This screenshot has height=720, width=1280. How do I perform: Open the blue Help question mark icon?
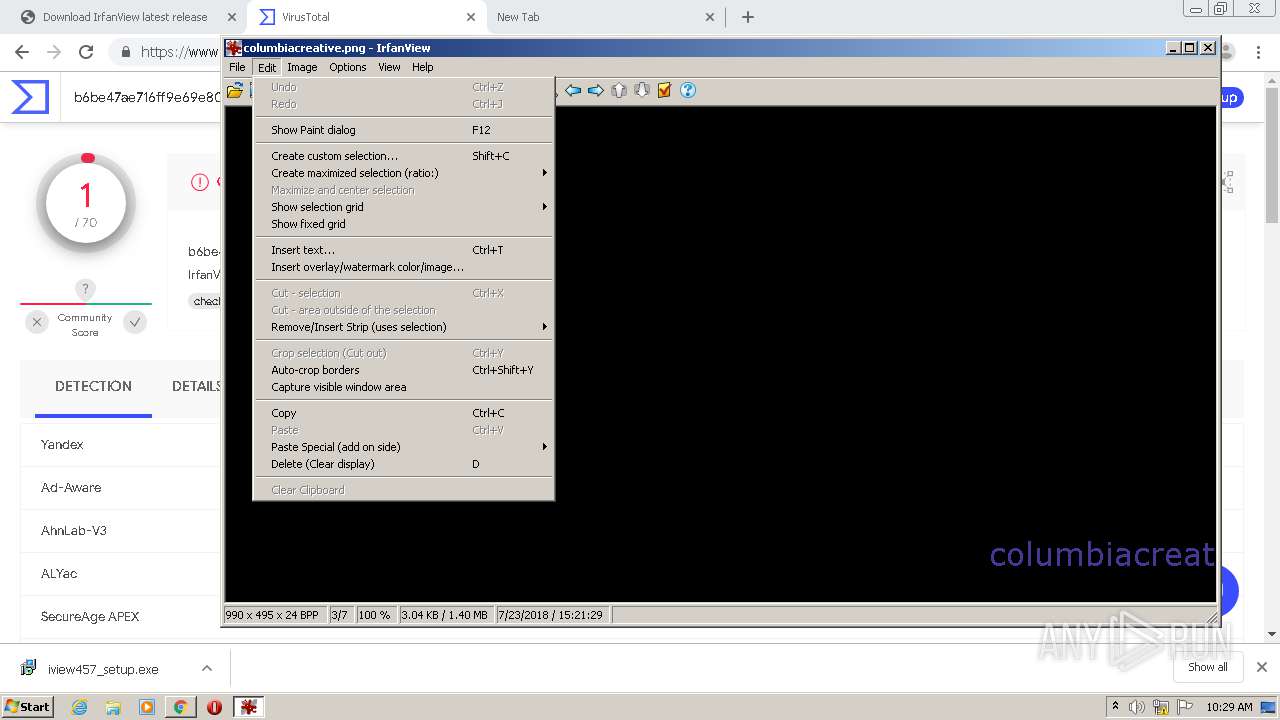688,90
